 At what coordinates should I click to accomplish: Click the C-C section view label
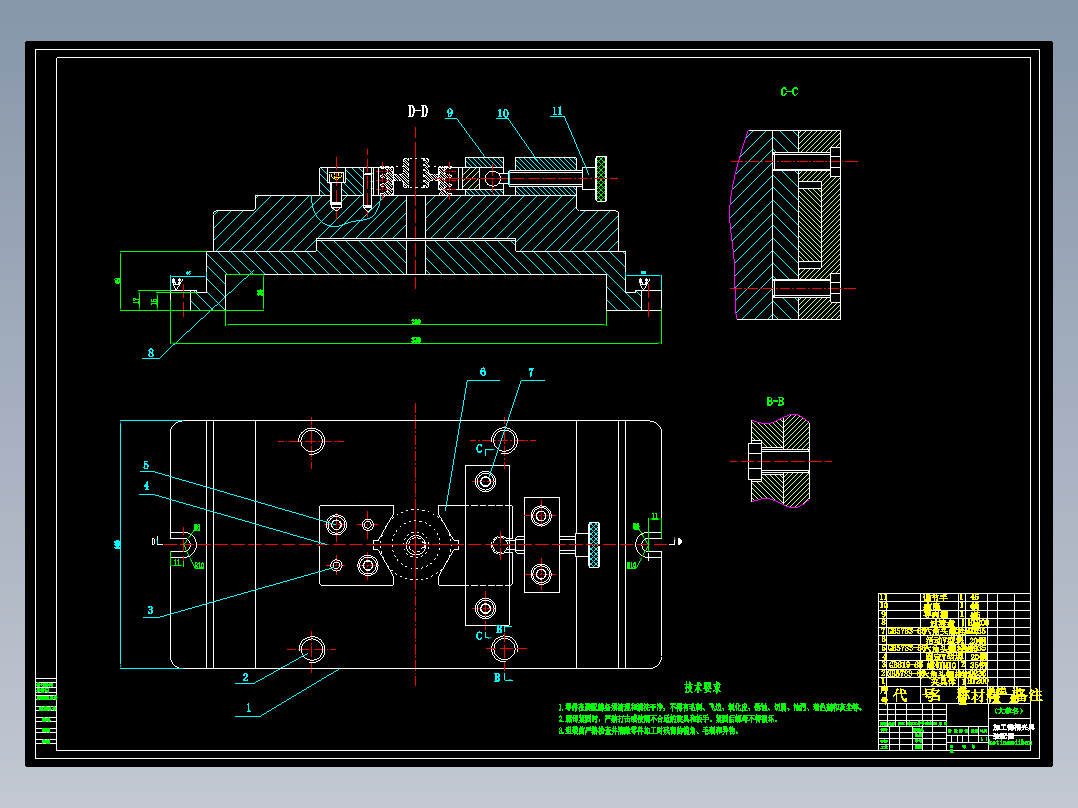pyautogui.click(x=789, y=91)
